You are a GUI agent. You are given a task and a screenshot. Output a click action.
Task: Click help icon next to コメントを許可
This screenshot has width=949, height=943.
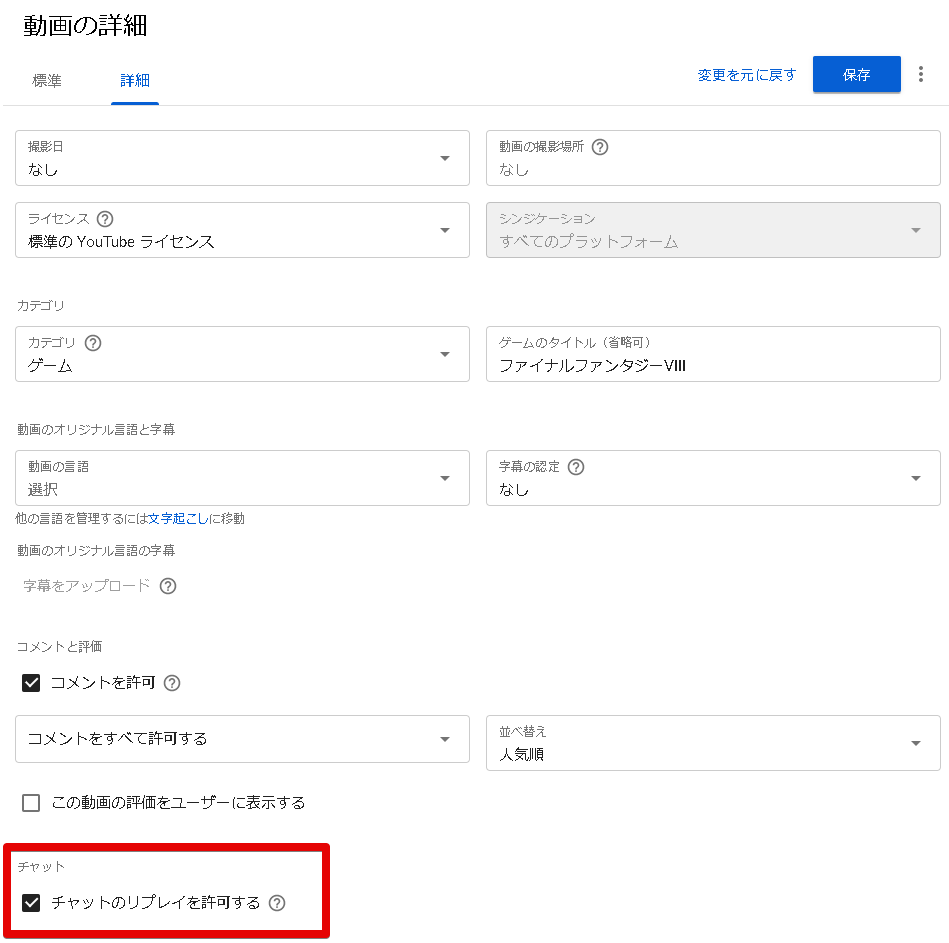(x=172, y=683)
